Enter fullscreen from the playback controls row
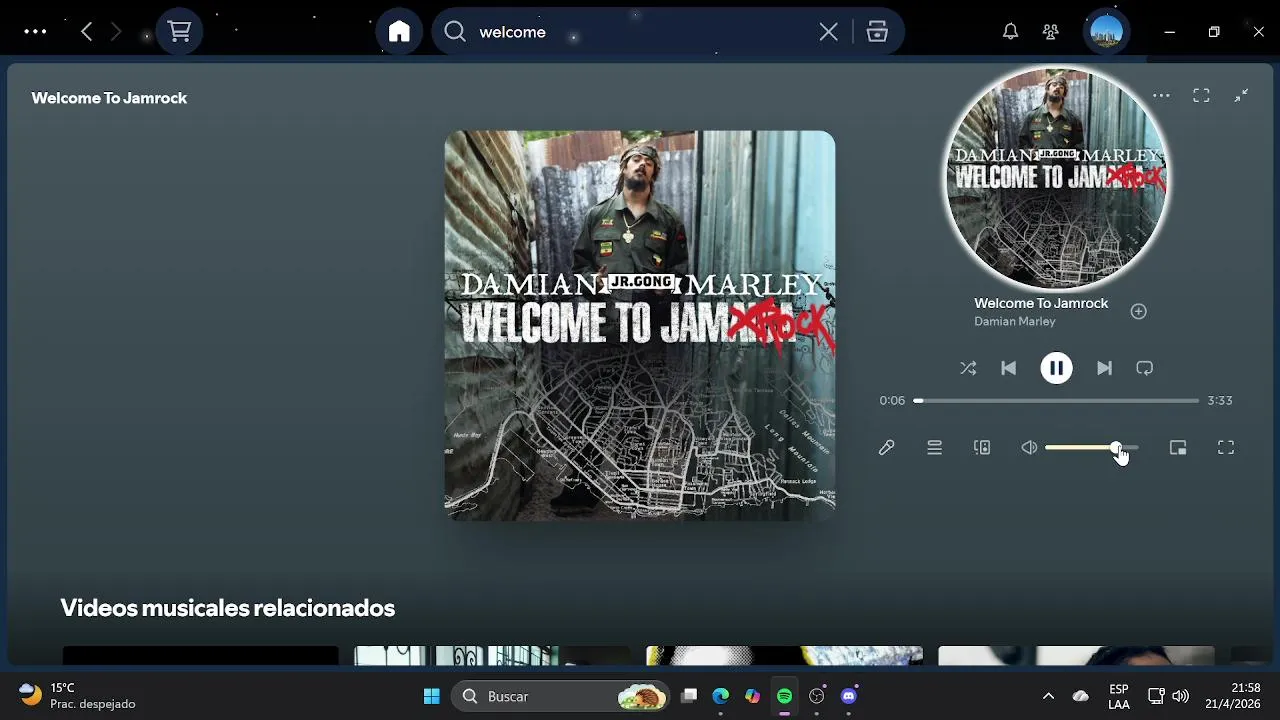1280x720 pixels. 1226,448
